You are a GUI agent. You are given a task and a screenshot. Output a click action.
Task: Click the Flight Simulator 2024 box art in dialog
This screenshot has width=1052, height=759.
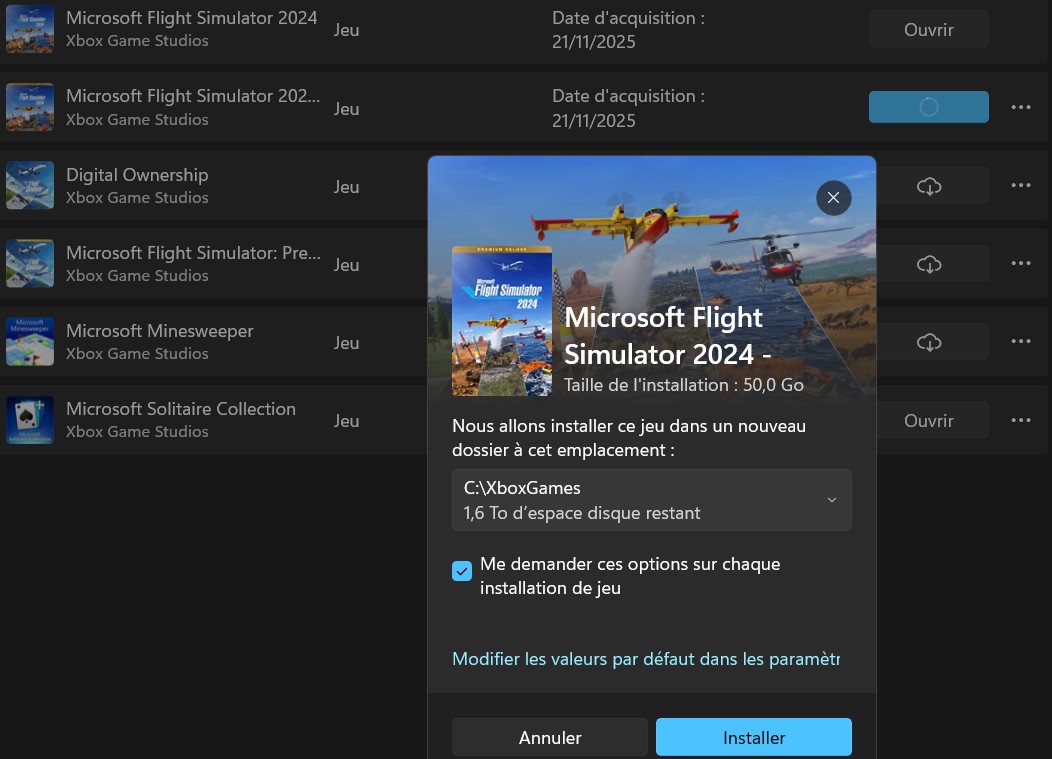coord(502,321)
